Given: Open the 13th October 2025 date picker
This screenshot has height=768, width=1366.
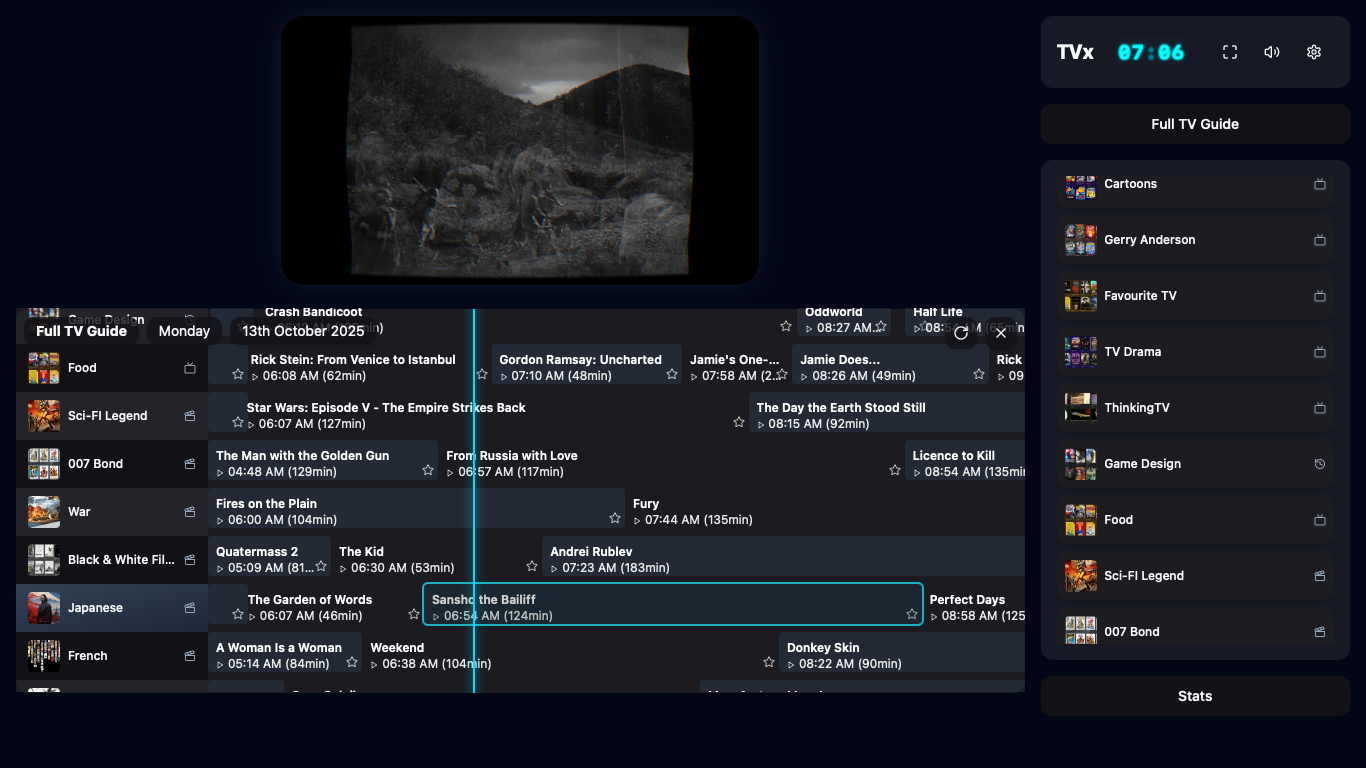Looking at the screenshot, I should pyautogui.click(x=303, y=331).
